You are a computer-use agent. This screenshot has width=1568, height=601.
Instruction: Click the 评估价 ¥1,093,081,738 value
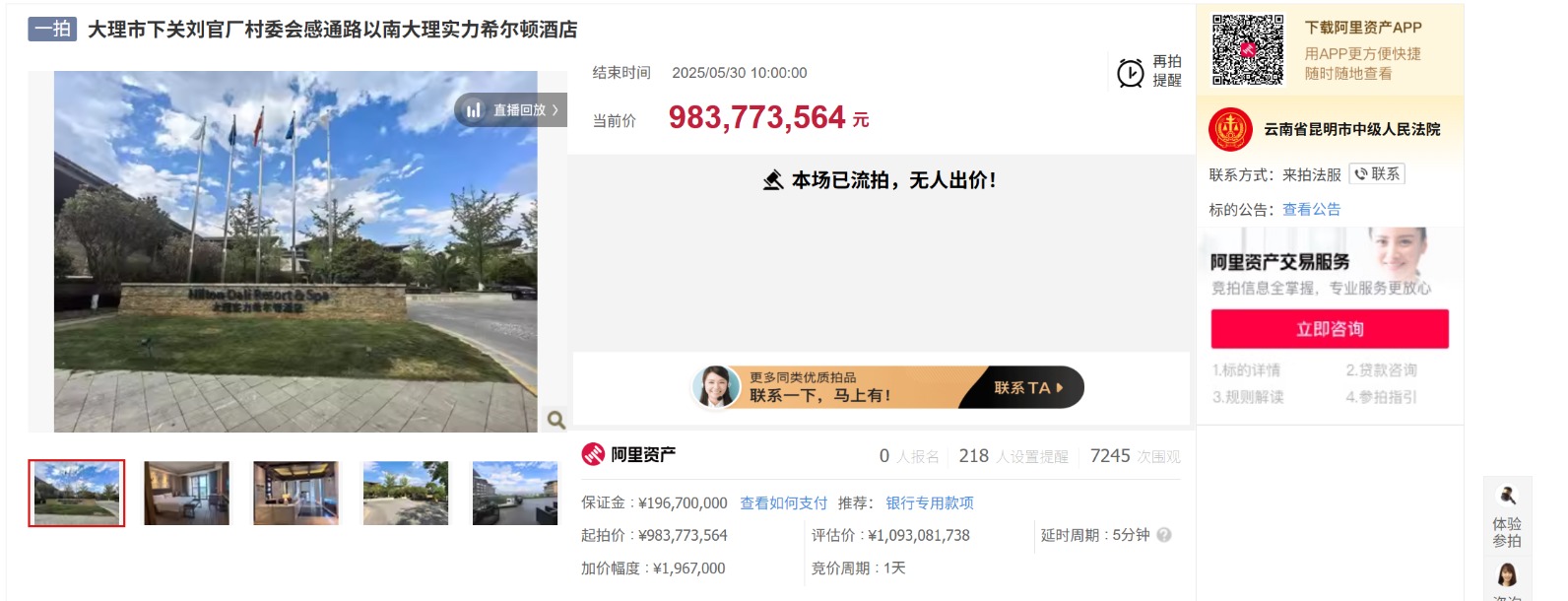point(919,536)
